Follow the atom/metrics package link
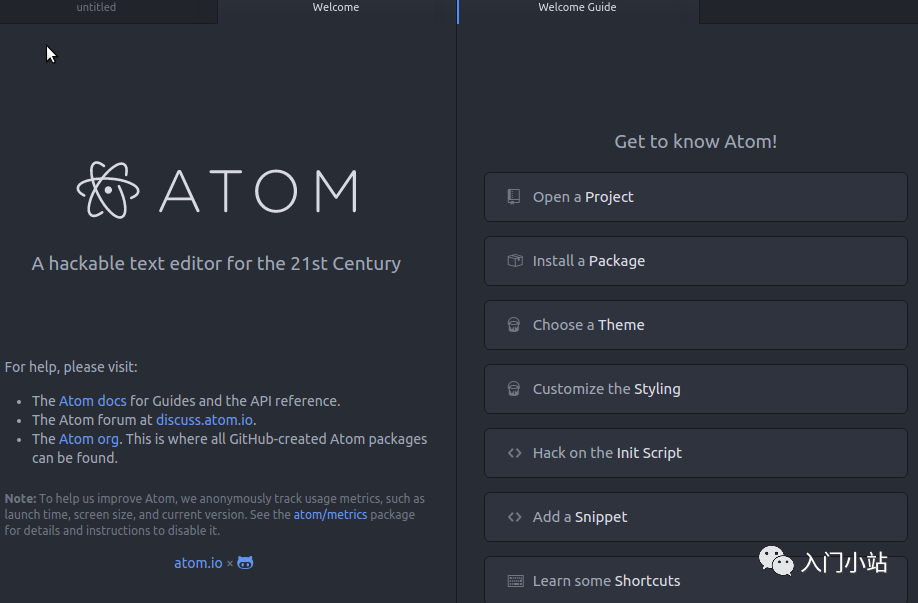This screenshot has width=918, height=603. coord(330,515)
